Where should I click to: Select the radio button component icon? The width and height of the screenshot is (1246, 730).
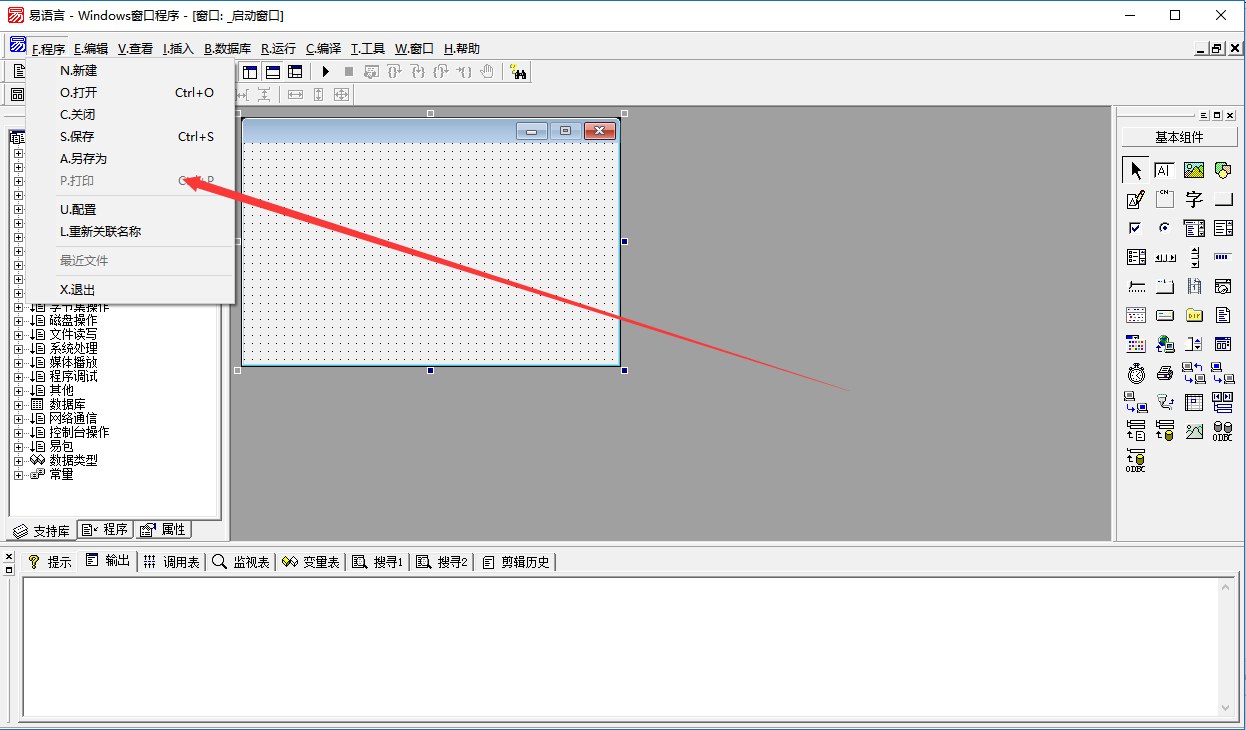(x=1164, y=228)
